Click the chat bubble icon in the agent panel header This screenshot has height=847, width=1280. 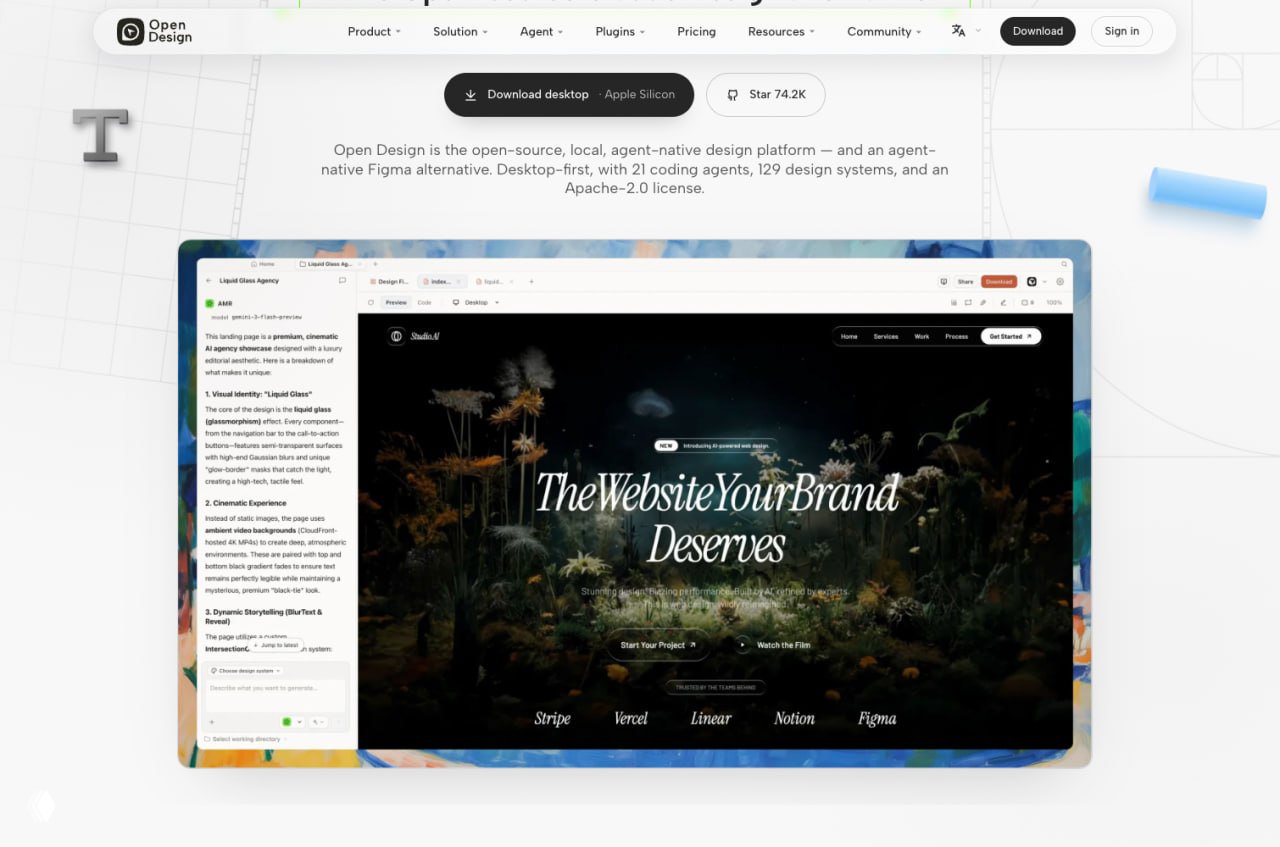(x=342, y=281)
